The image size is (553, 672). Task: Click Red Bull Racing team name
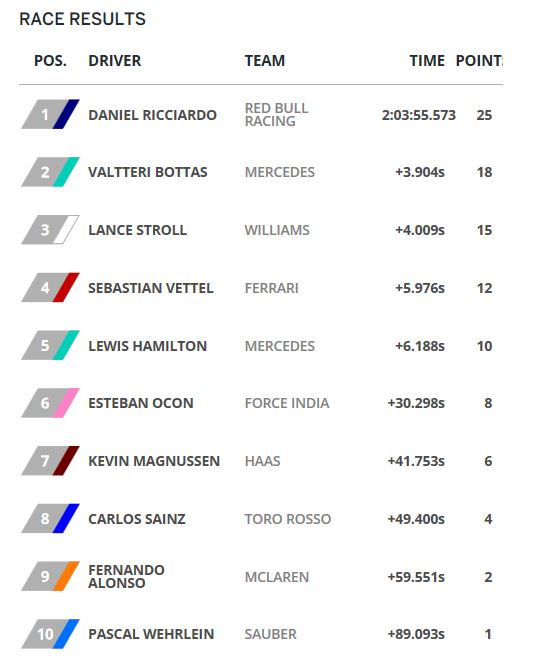pos(276,114)
